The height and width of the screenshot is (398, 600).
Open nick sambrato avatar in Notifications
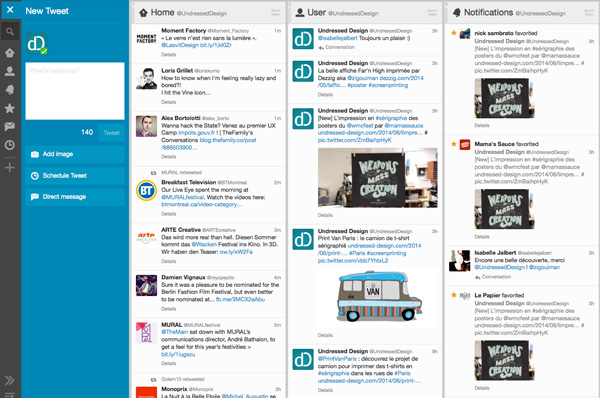(x=465, y=34)
